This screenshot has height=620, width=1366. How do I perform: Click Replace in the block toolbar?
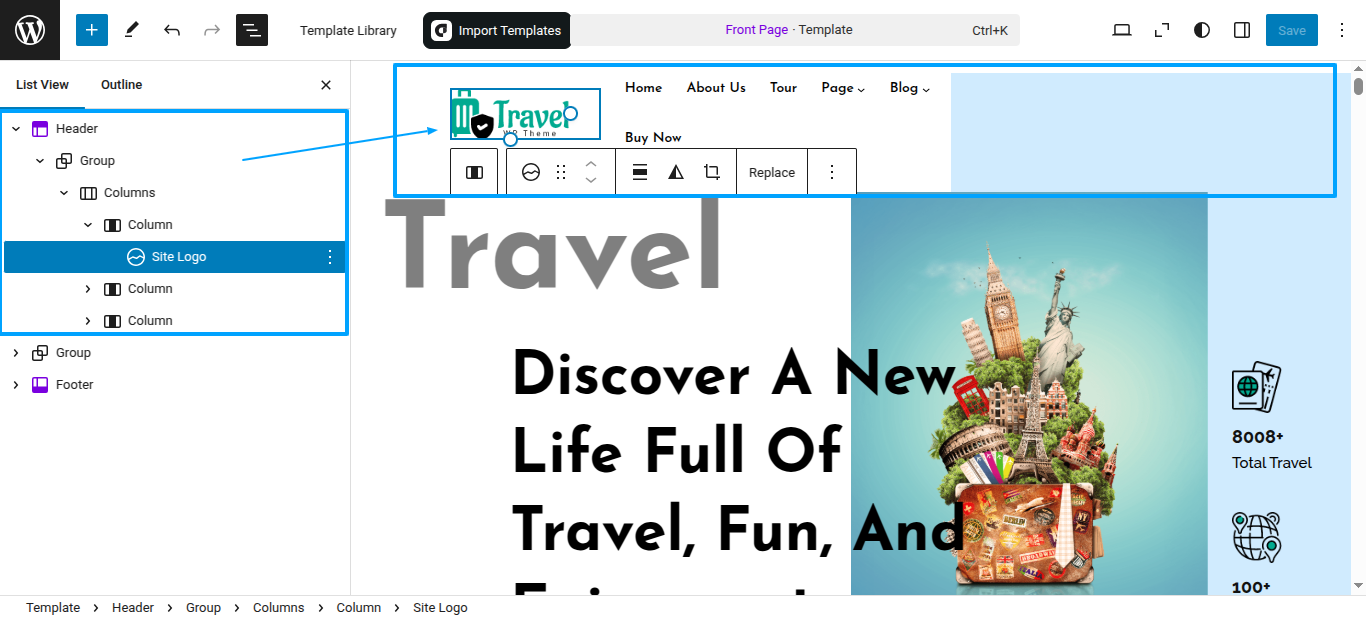pyautogui.click(x=772, y=172)
